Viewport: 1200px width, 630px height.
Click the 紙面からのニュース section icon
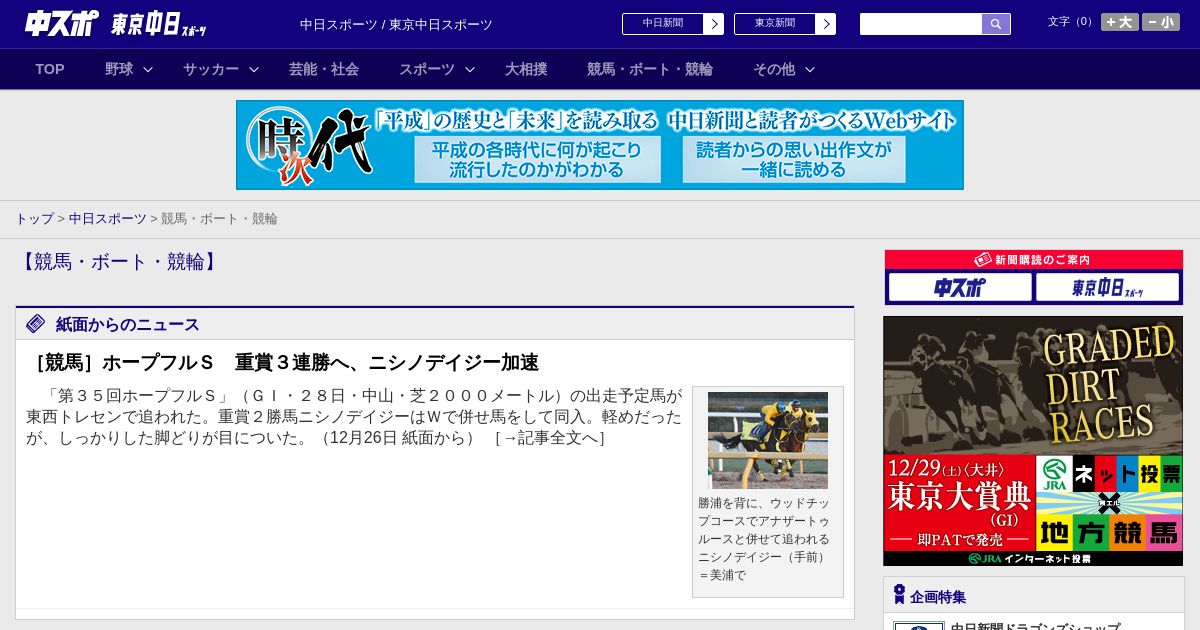click(x=36, y=323)
